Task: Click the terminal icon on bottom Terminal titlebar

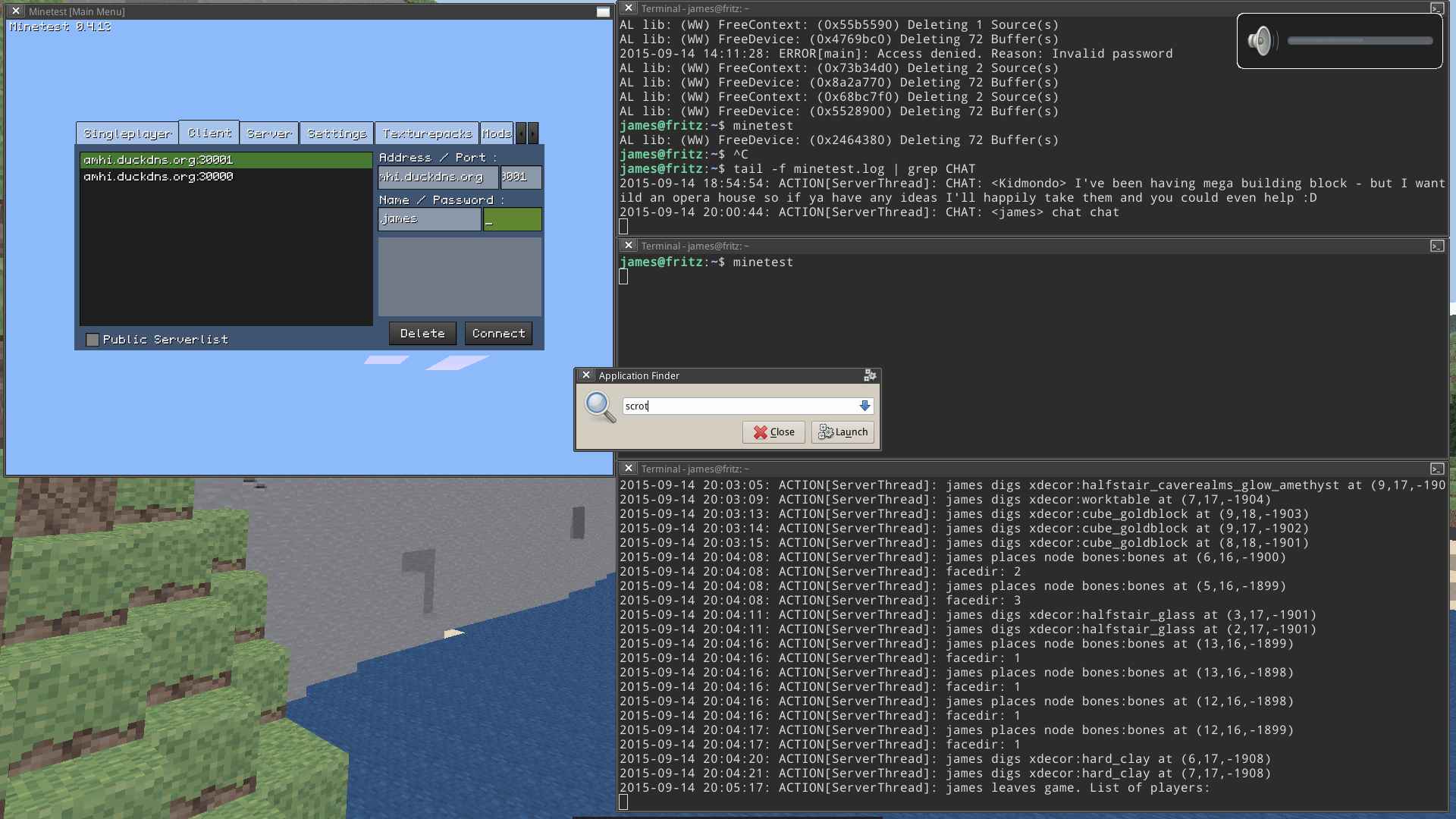Action: (1437, 469)
